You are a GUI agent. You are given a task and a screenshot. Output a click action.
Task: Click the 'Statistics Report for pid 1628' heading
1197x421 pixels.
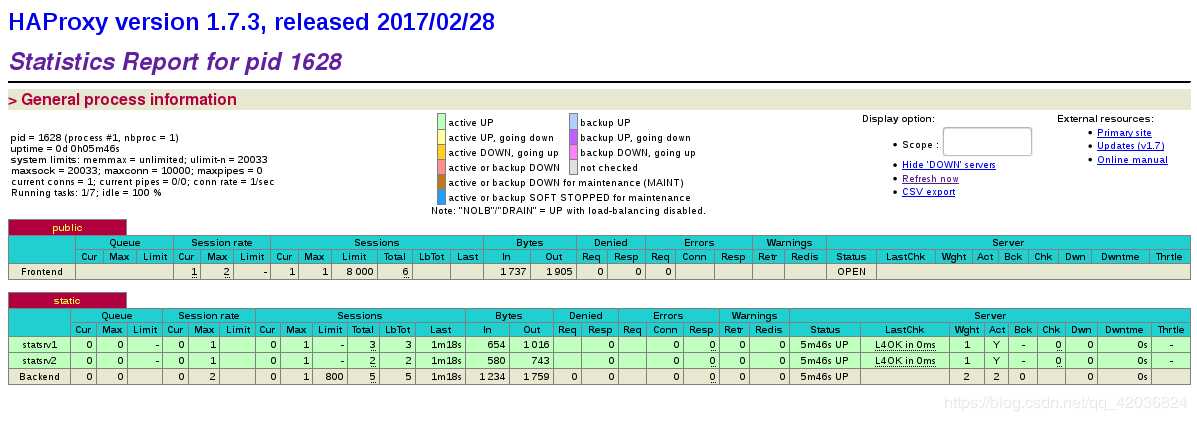tap(176, 61)
